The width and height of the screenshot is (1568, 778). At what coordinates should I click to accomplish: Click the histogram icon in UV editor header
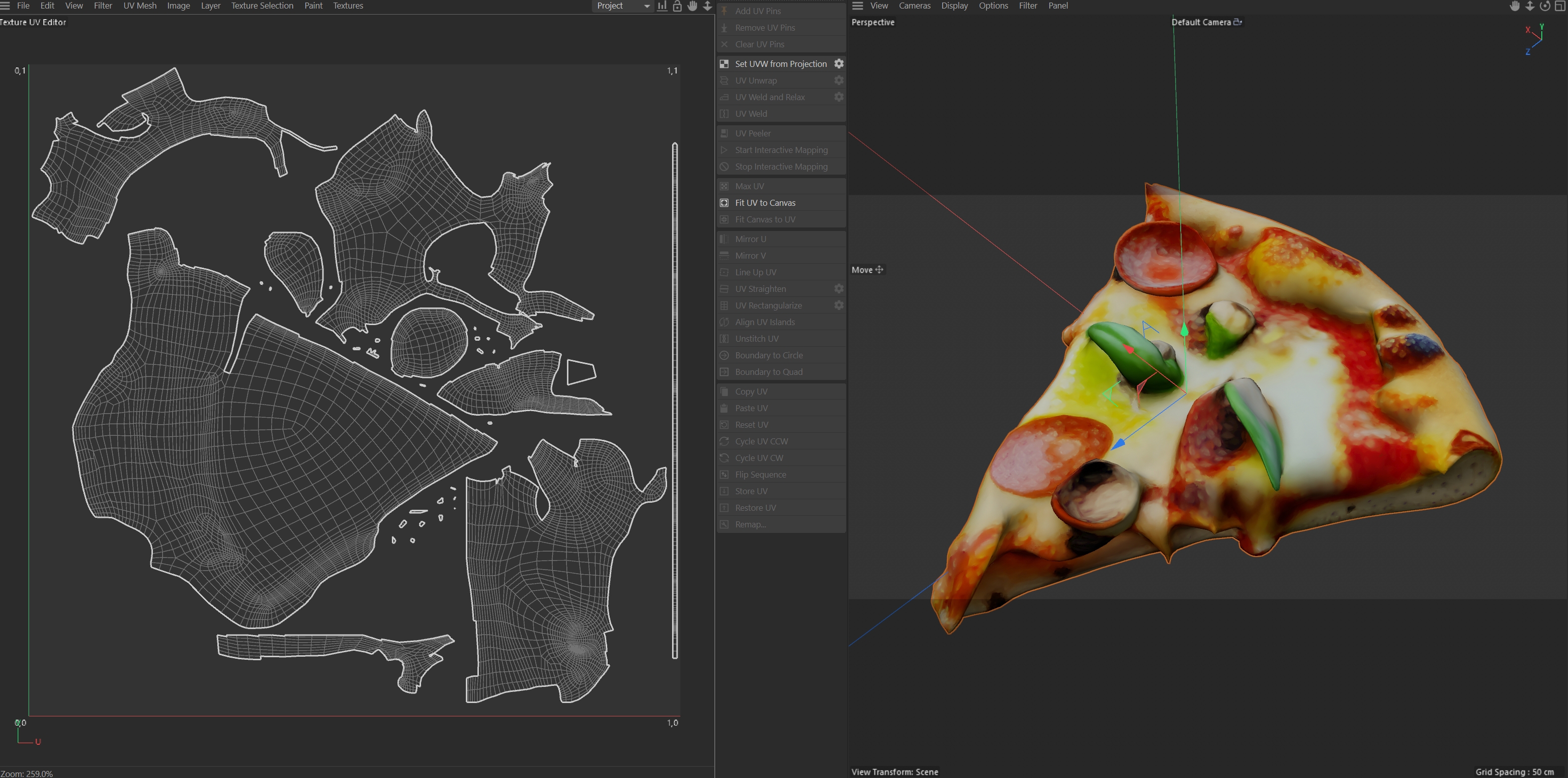click(662, 6)
